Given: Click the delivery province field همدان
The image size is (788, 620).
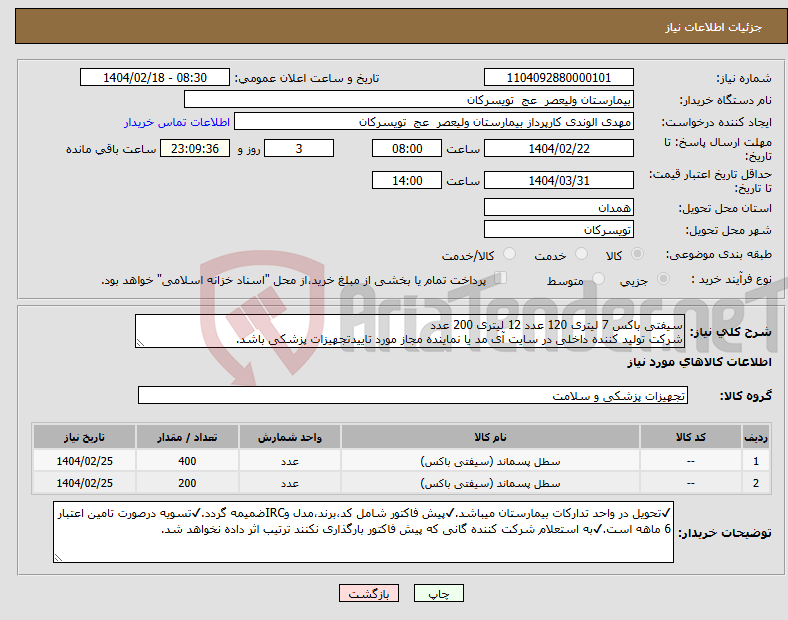Looking at the screenshot, I should (558, 207).
